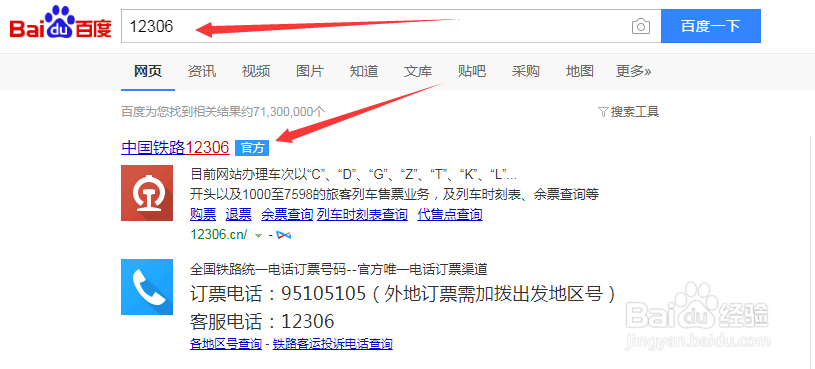Expand the 更多» menu

tap(634, 71)
